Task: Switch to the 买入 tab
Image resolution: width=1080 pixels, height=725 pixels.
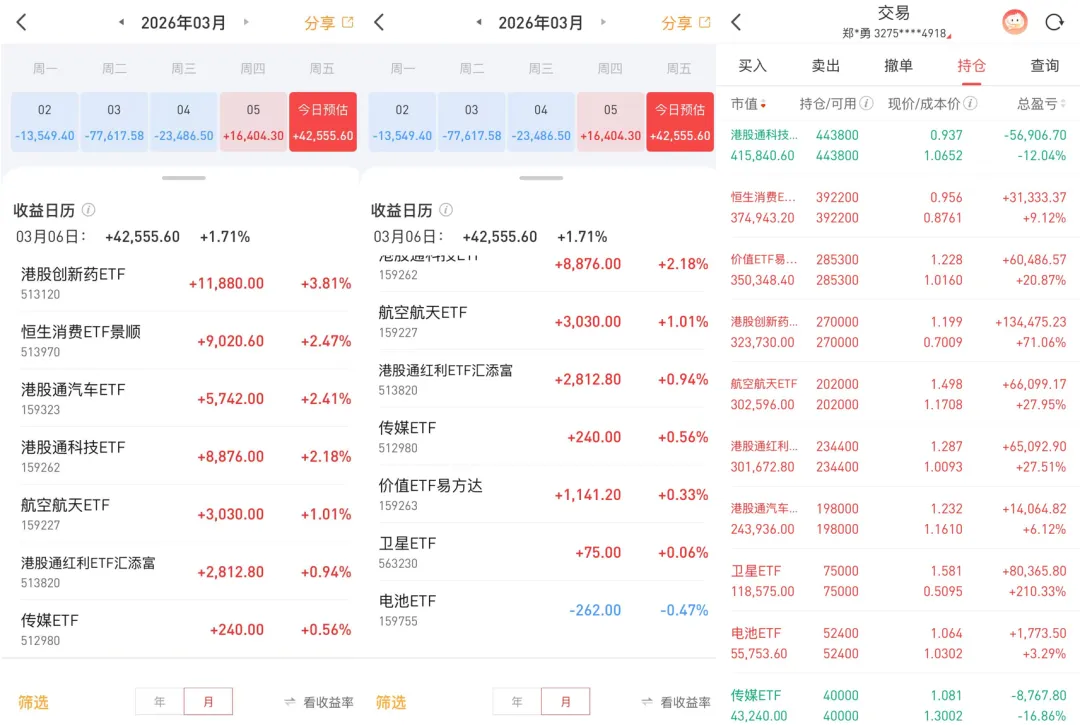Action: [x=752, y=65]
